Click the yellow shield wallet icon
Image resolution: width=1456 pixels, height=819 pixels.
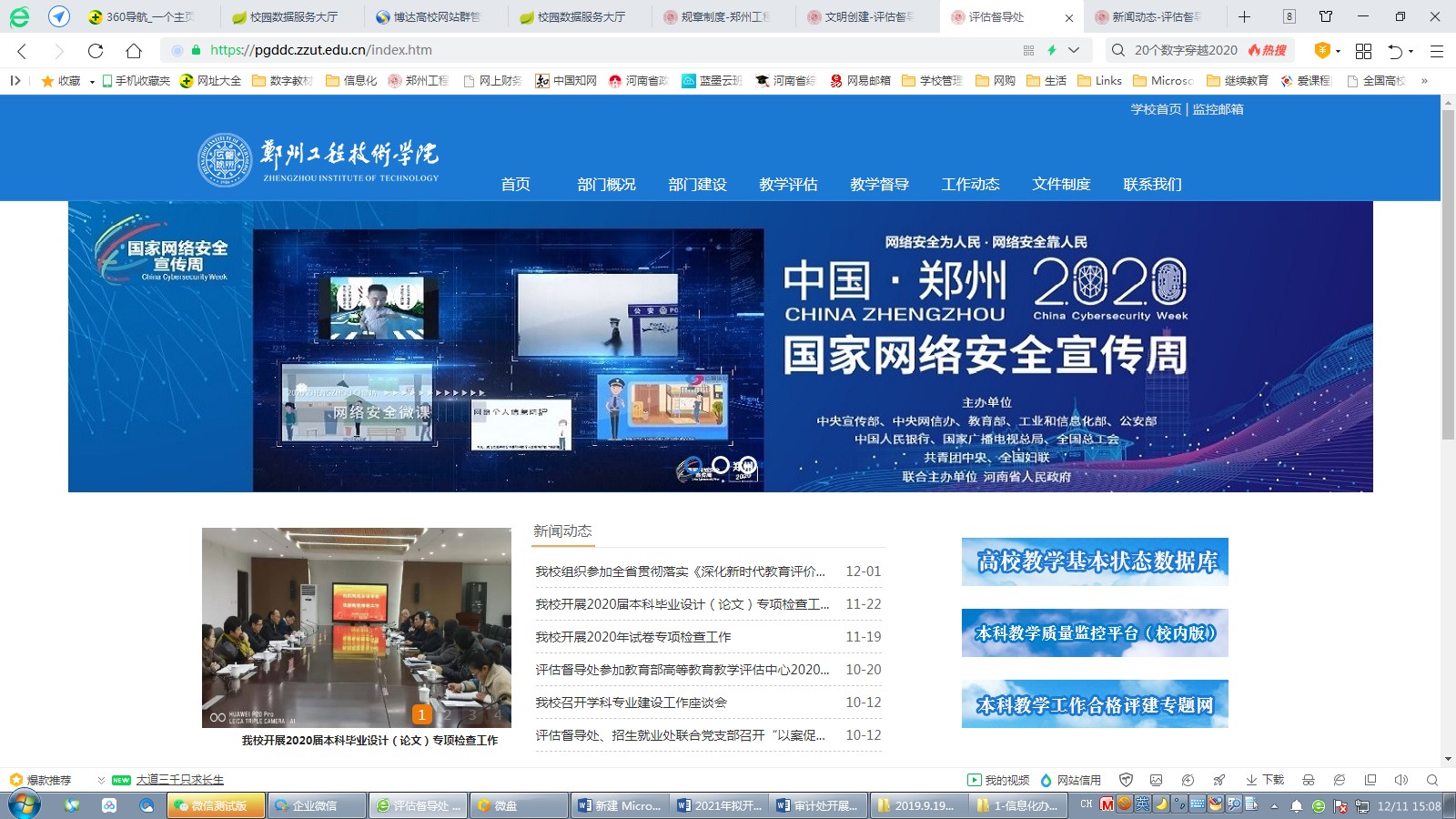pos(1322,50)
